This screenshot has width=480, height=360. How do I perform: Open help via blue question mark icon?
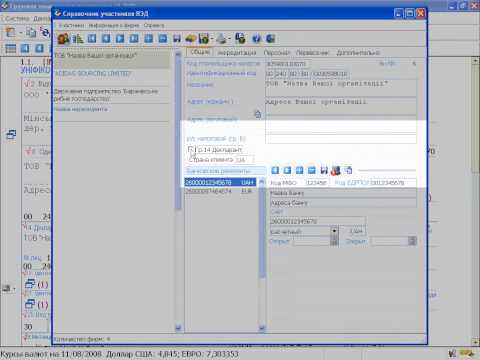[x=256, y=39]
